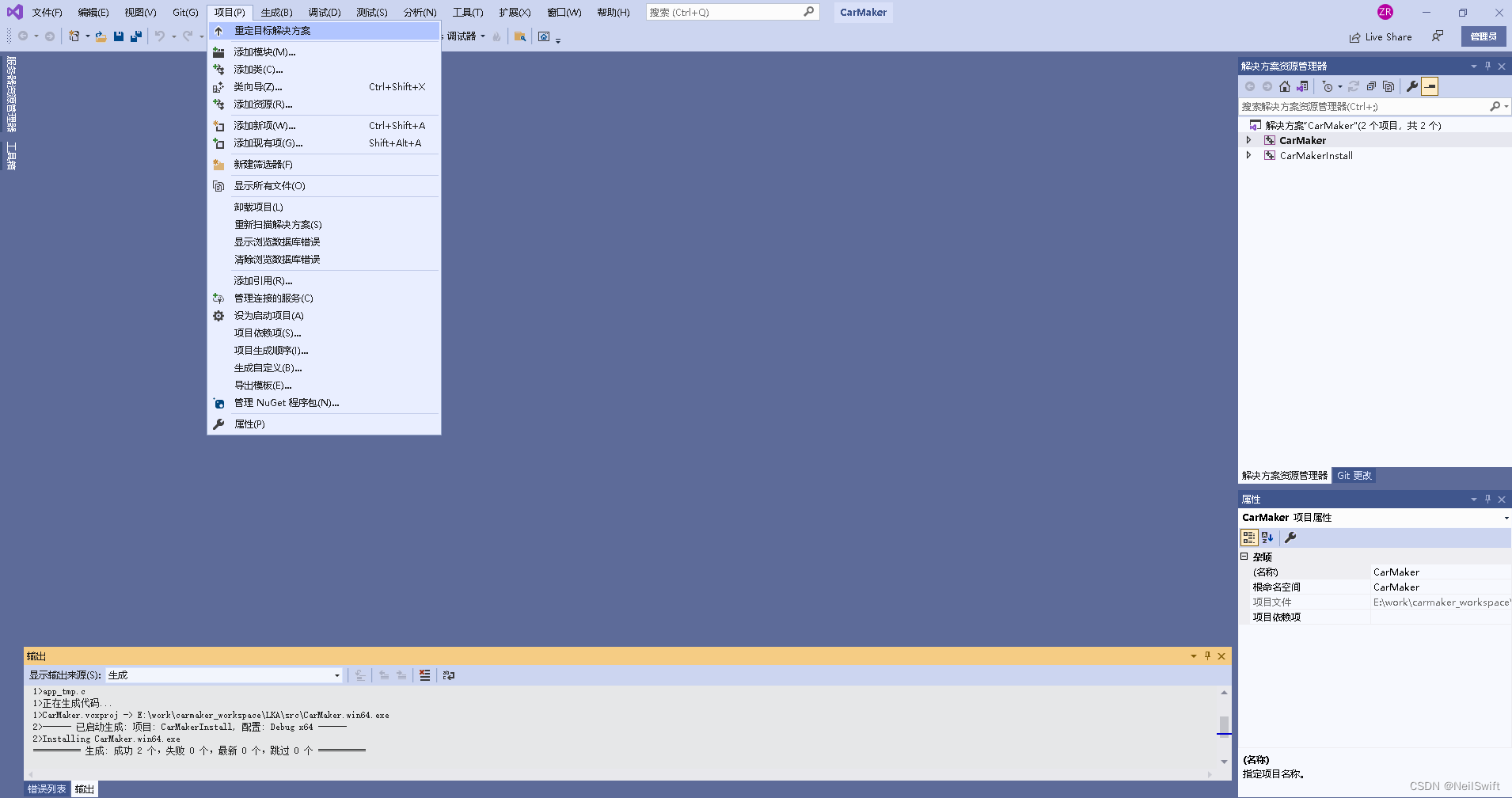Collapse all in Solution Explorer toolbar
1512x798 pixels.
[x=1371, y=86]
